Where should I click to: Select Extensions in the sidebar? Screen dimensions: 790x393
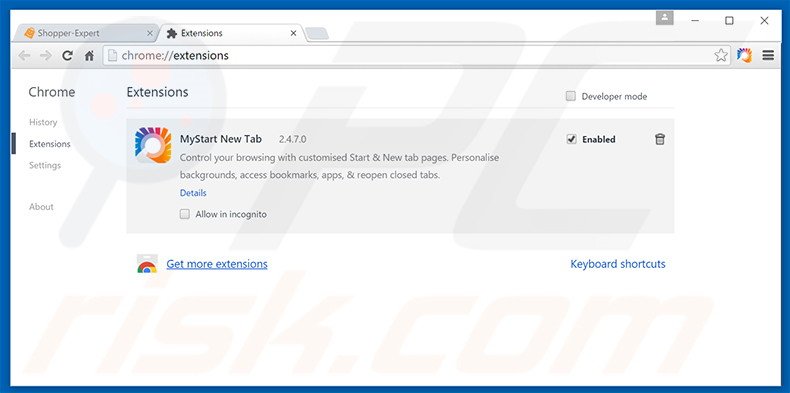[x=50, y=144]
